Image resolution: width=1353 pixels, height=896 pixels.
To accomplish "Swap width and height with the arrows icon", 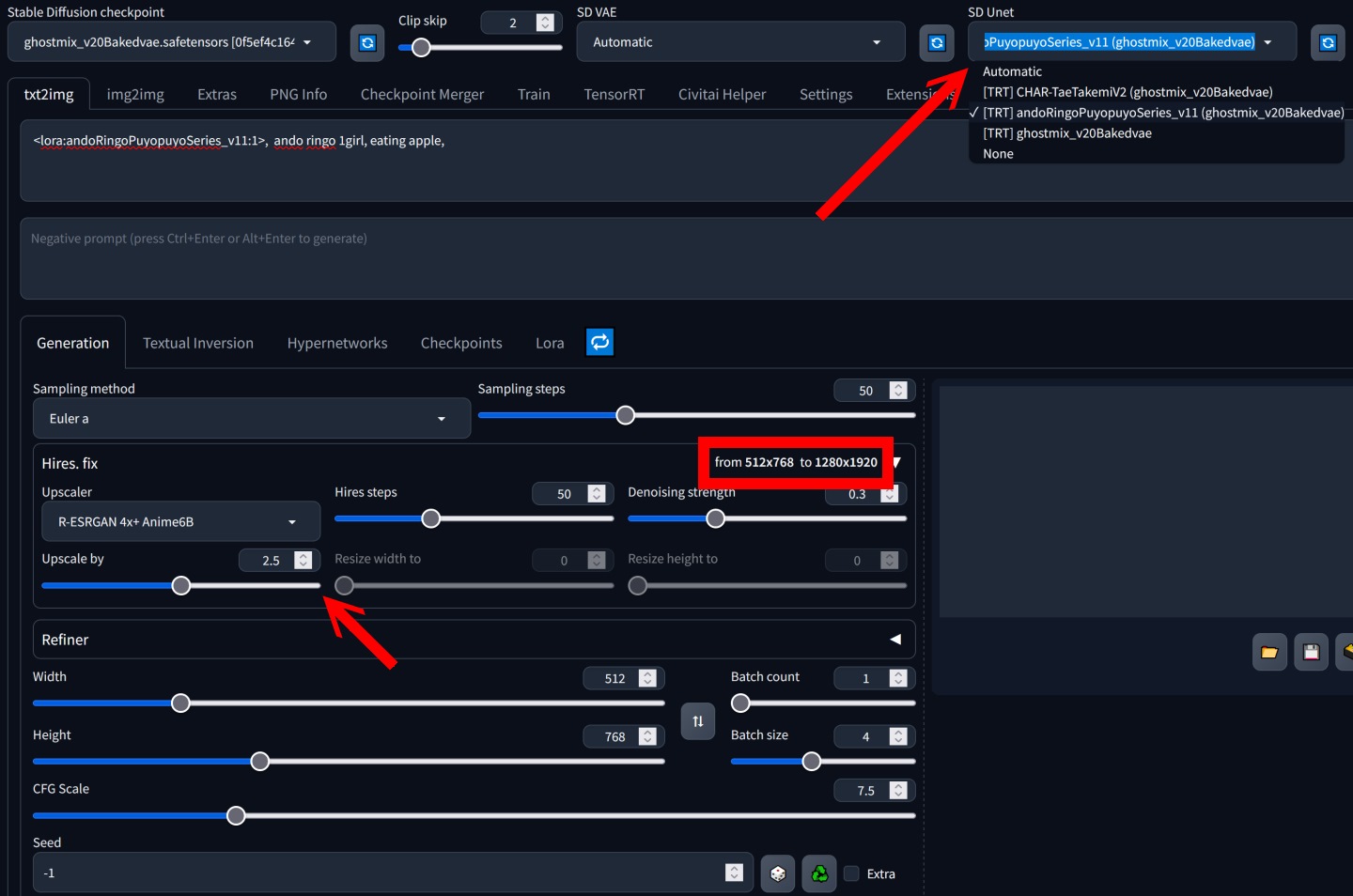I will click(697, 721).
